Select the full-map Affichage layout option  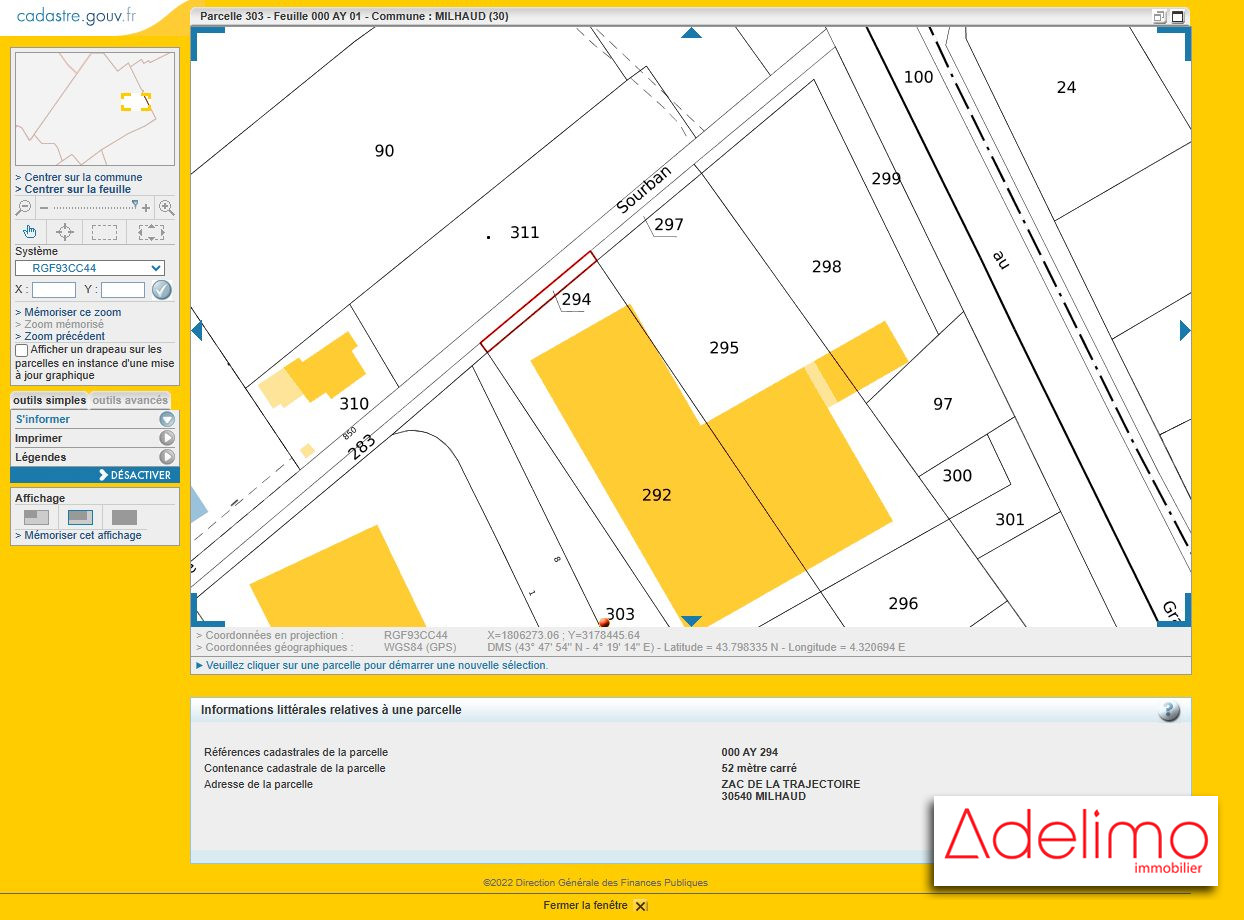(124, 517)
